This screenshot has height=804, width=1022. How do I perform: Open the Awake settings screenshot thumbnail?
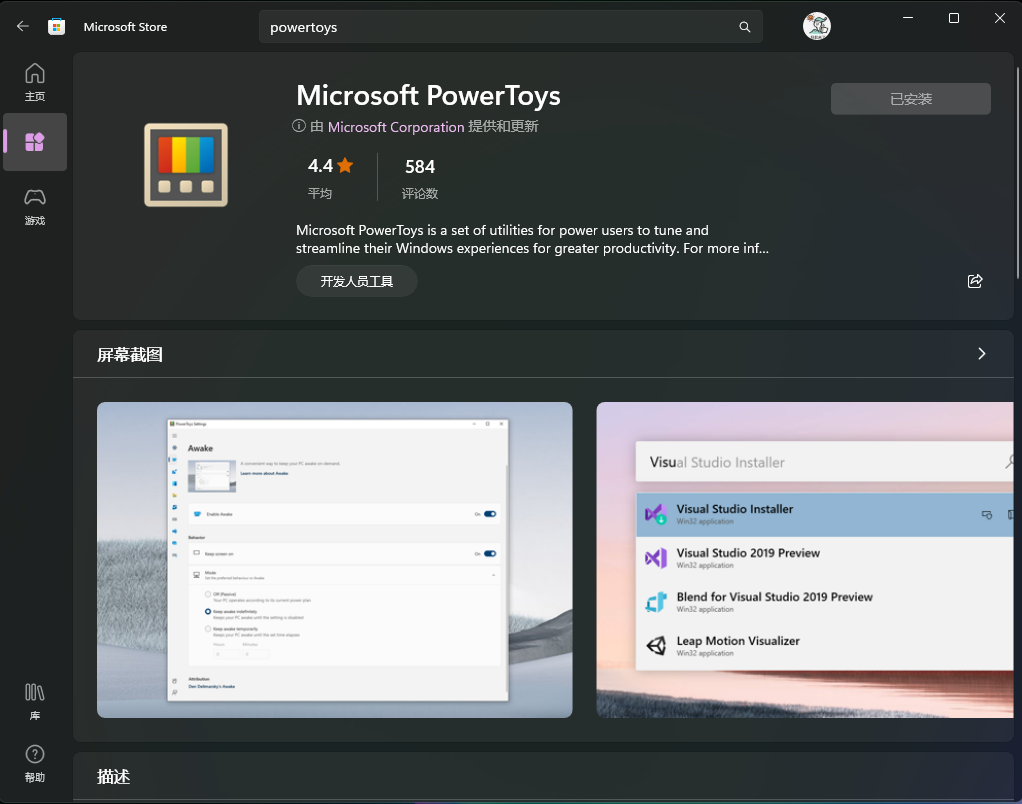coord(334,559)
